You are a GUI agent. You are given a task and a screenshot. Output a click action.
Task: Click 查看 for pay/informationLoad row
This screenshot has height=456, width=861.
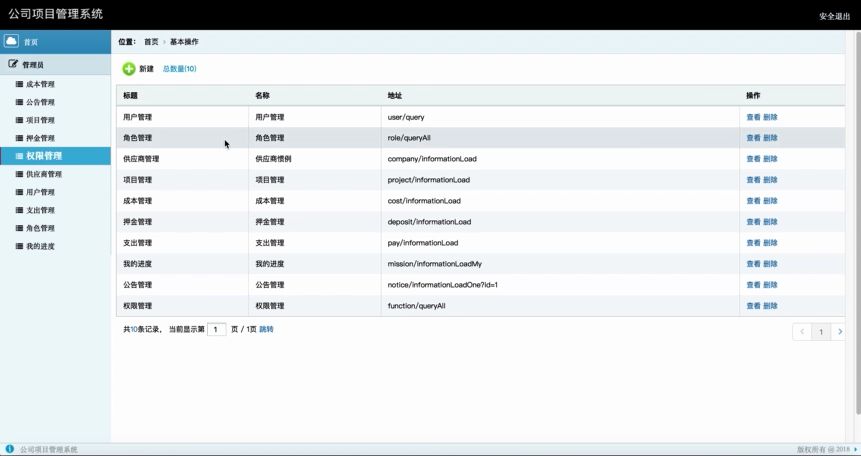753,243
